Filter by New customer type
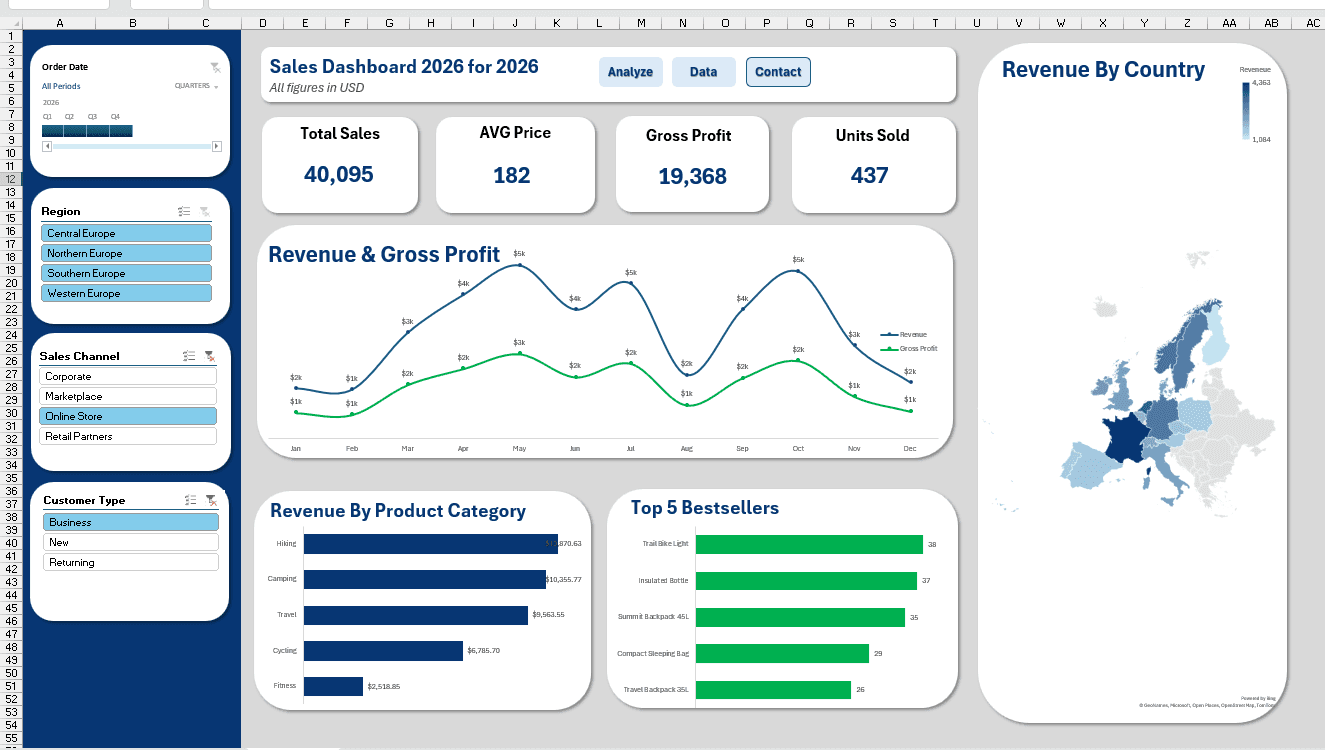This screenshot has width=1325, height=750. pyautogui.click(x=131, y=542)
